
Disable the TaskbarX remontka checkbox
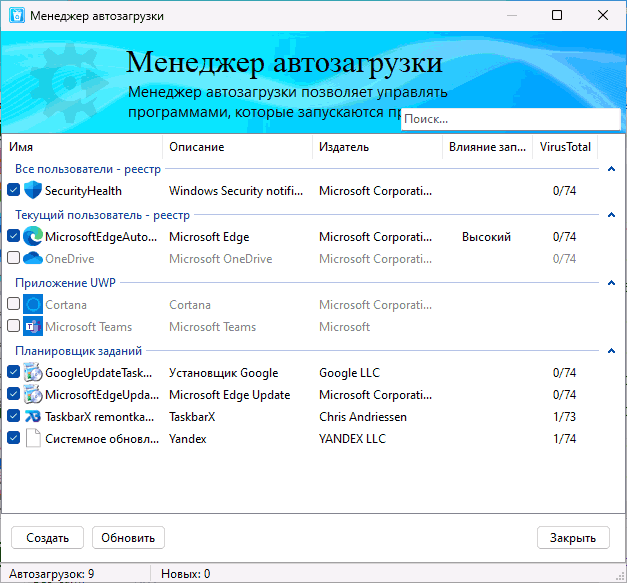(x=14, y=416)
